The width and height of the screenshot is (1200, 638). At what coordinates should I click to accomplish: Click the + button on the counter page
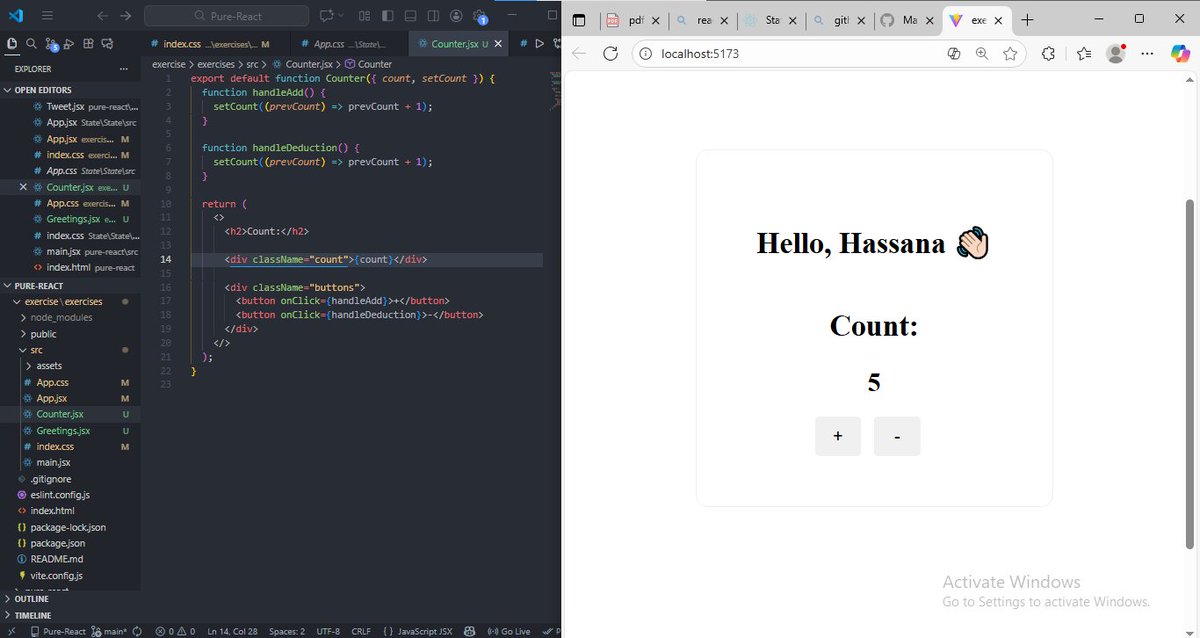[x=837, y=435]
